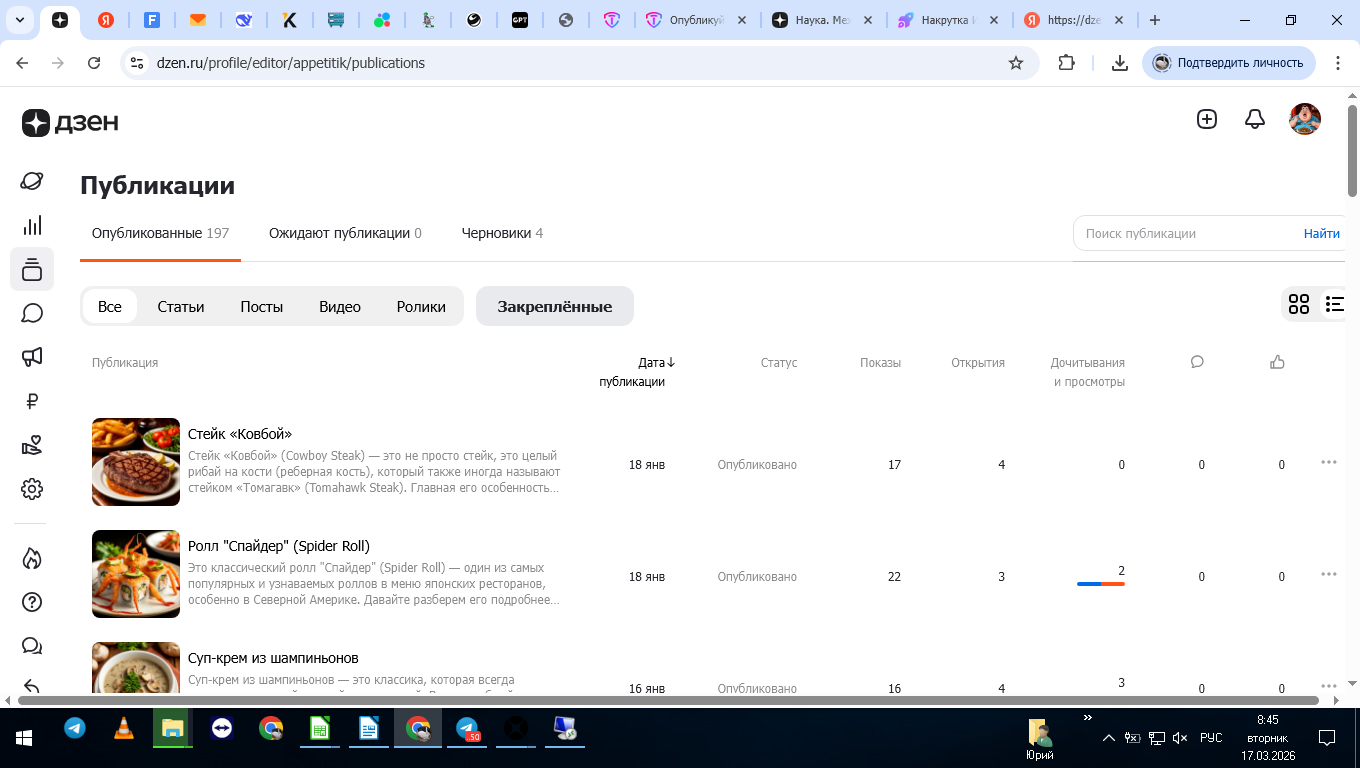Click the horizontal page scrollbar
1360x768 pixels.
pyautogui.click(x=670, y=700)
